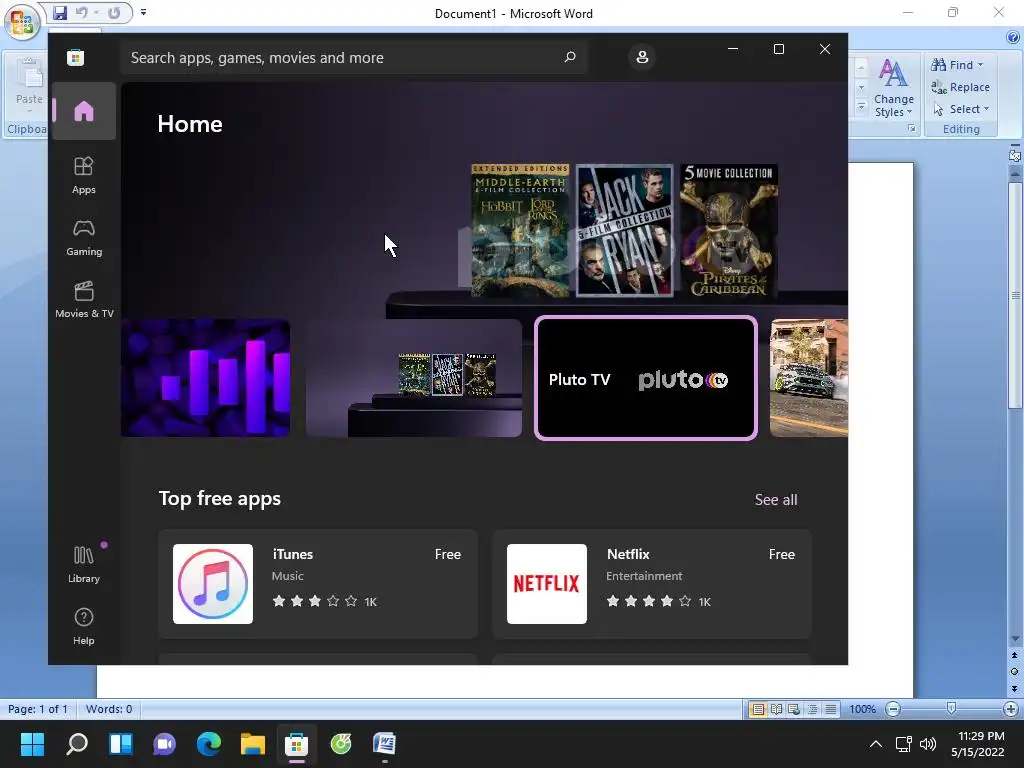Open the Home section in Store sidebar
Viewport: 1024px width, 768px height.
coord(84,111)
